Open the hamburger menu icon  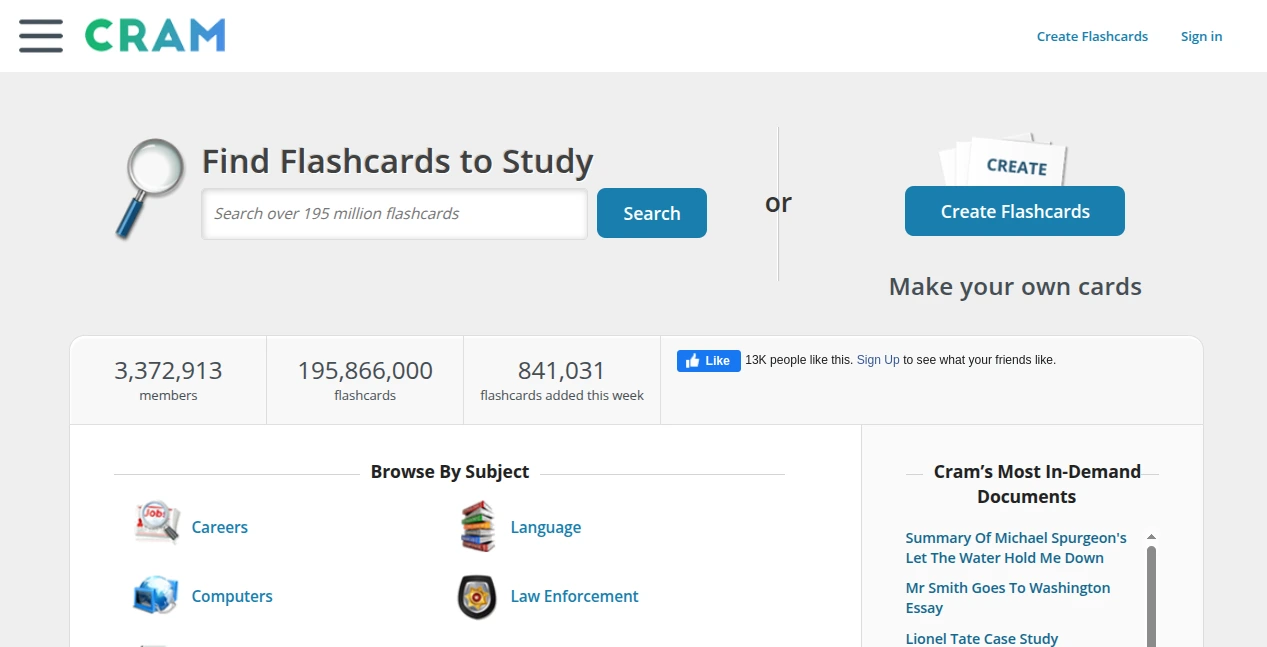[41, 36]
